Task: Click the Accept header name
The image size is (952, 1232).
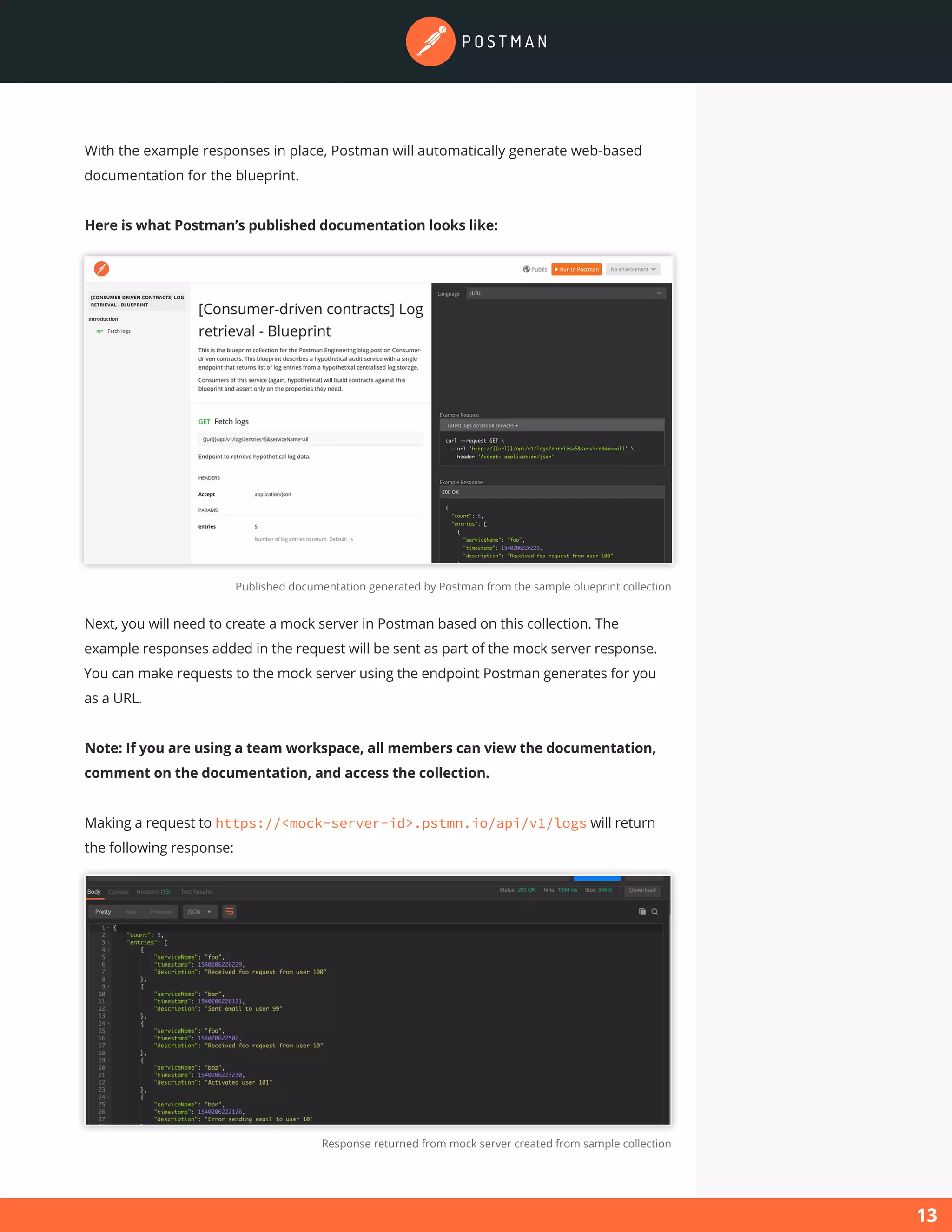Action: tap(206, 494)
